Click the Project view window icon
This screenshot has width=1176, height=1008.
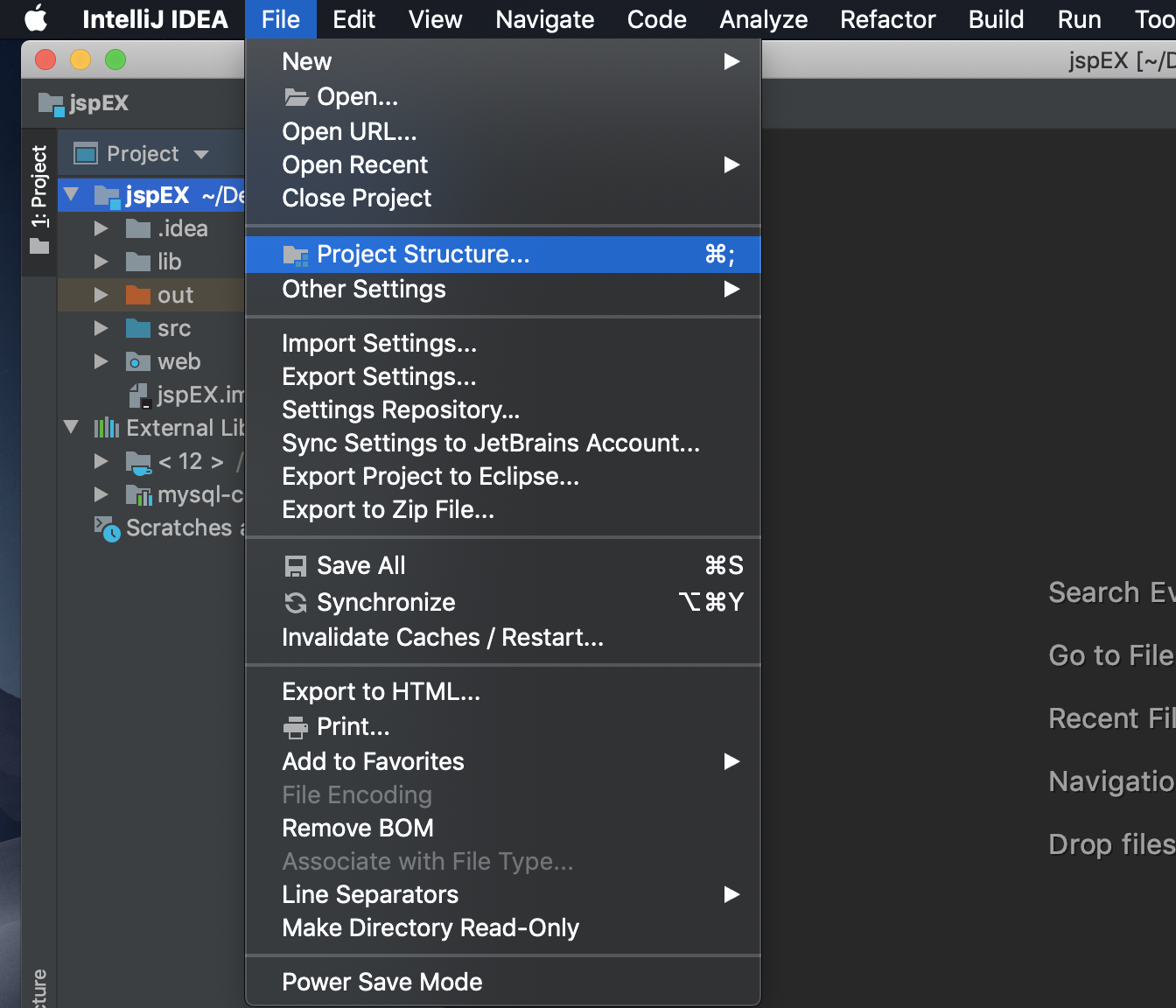(x=86, y=154)
